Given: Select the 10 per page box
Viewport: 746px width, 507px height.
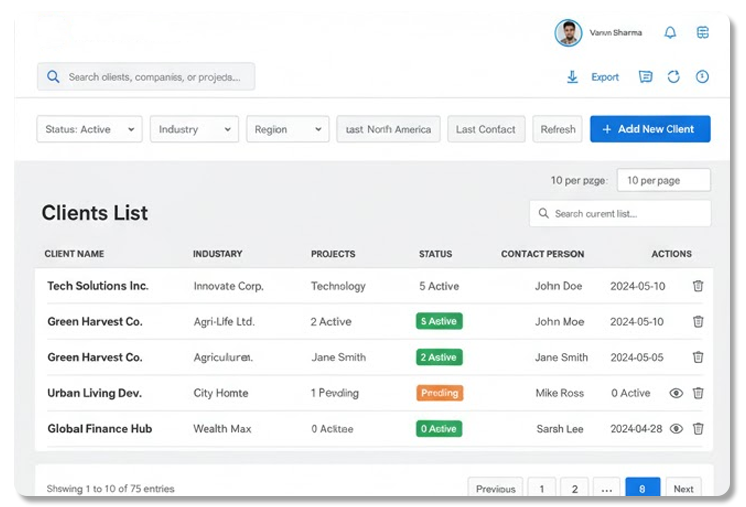Looking at the screenshot, I should click(663, 180).
